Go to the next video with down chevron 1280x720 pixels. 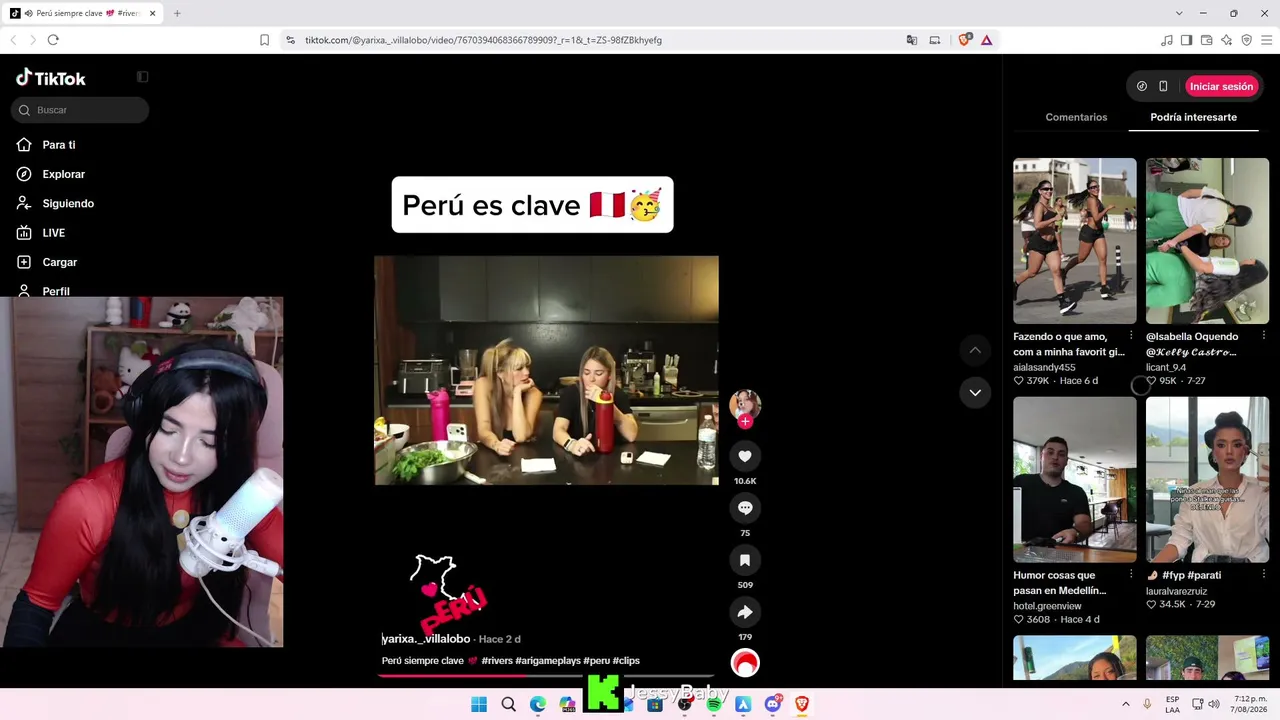point(975,393)
